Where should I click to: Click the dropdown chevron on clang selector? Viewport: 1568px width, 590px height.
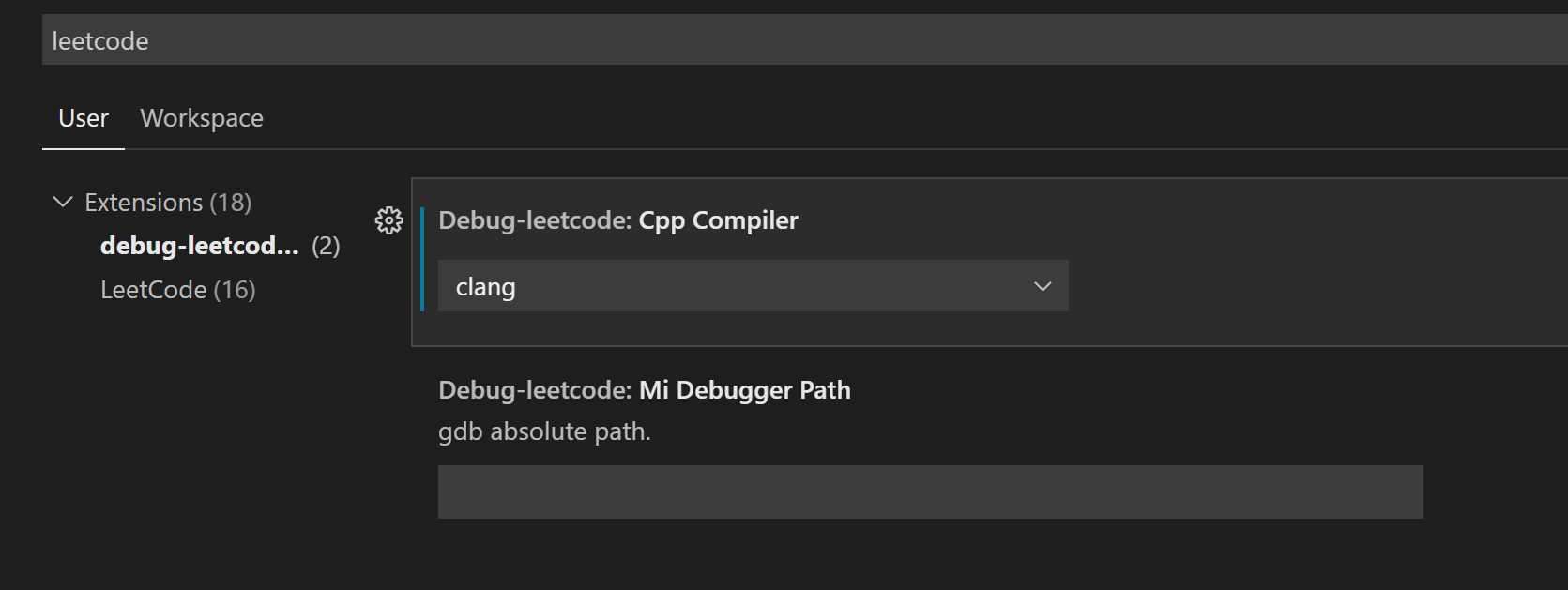(x=1042, y=286)
